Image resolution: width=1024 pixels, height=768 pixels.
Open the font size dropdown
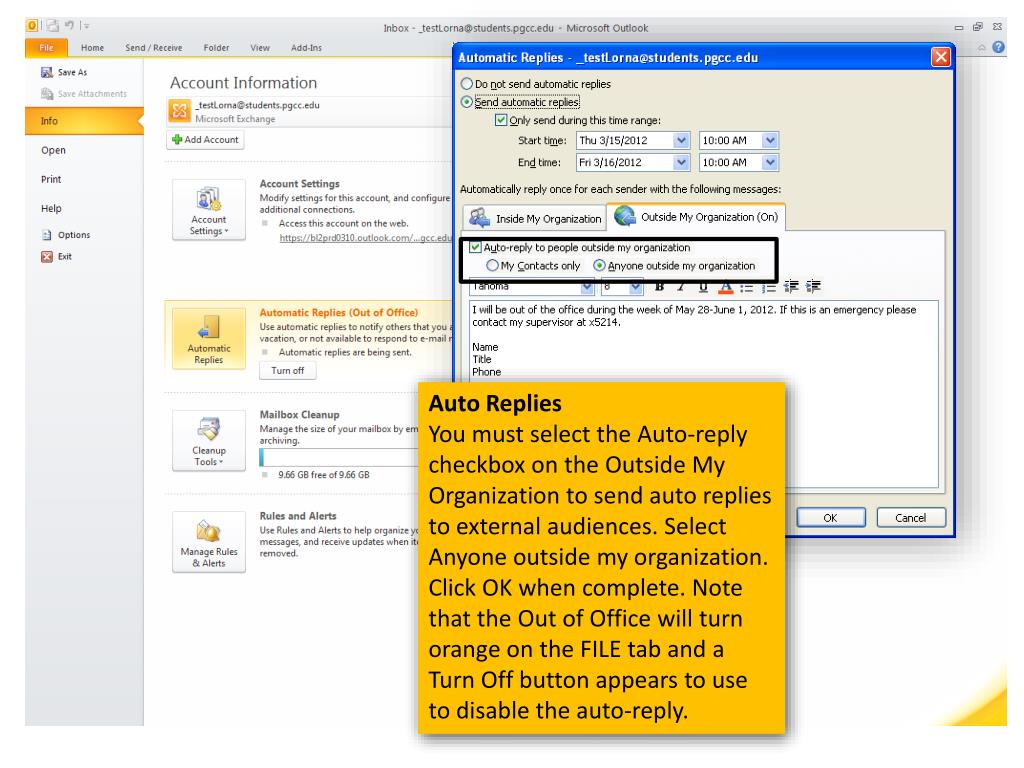pyautogui.click(x=636, y=287)
